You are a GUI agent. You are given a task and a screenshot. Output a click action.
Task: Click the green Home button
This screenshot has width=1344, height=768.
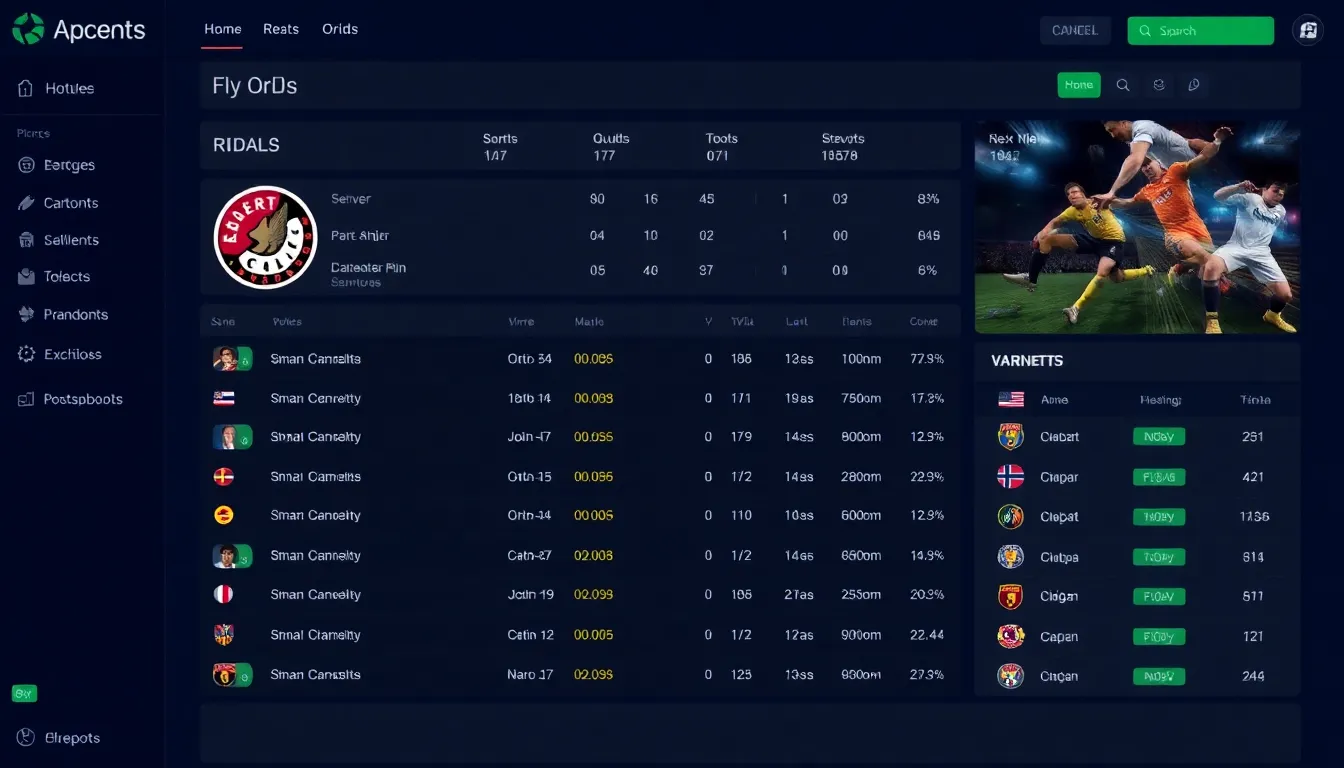1078,85
